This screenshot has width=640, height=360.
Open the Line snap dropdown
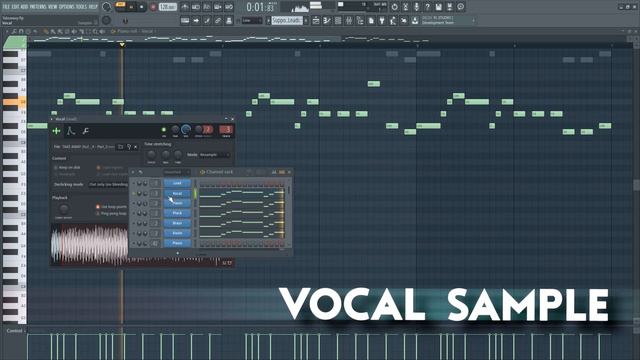[251, 20]
